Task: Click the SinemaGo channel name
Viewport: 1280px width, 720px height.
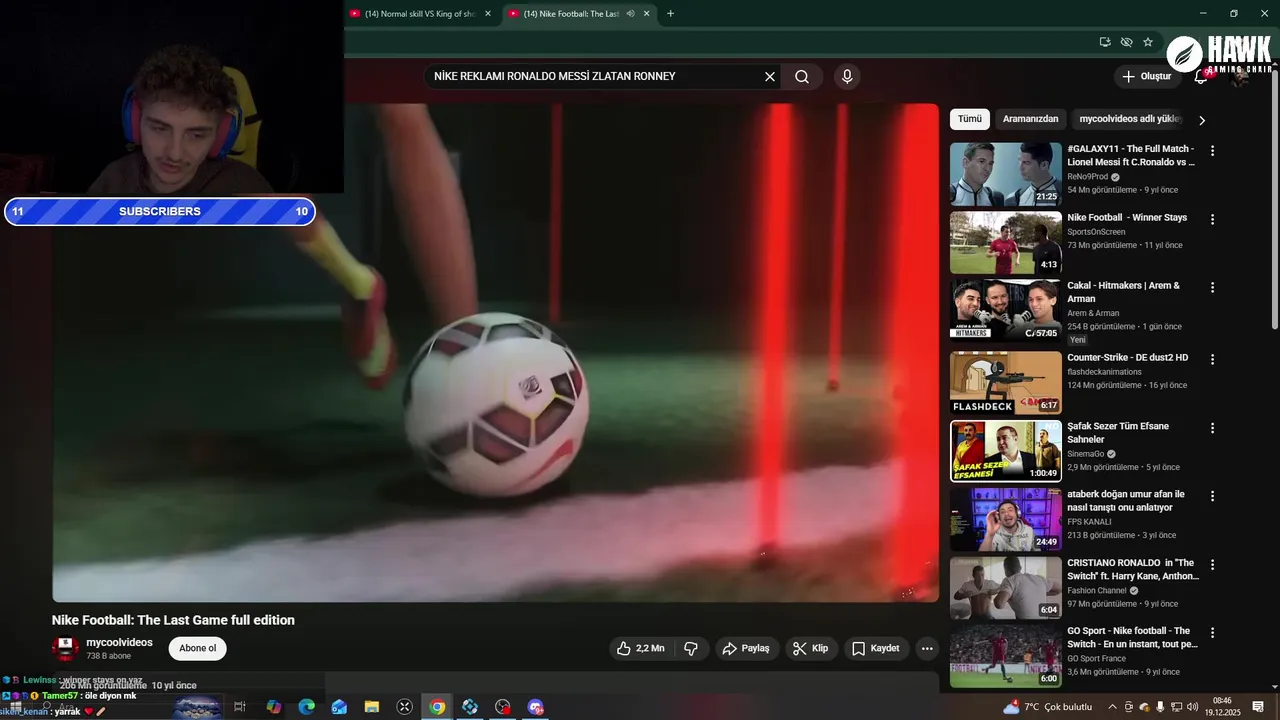Action: pos(1085,454)
